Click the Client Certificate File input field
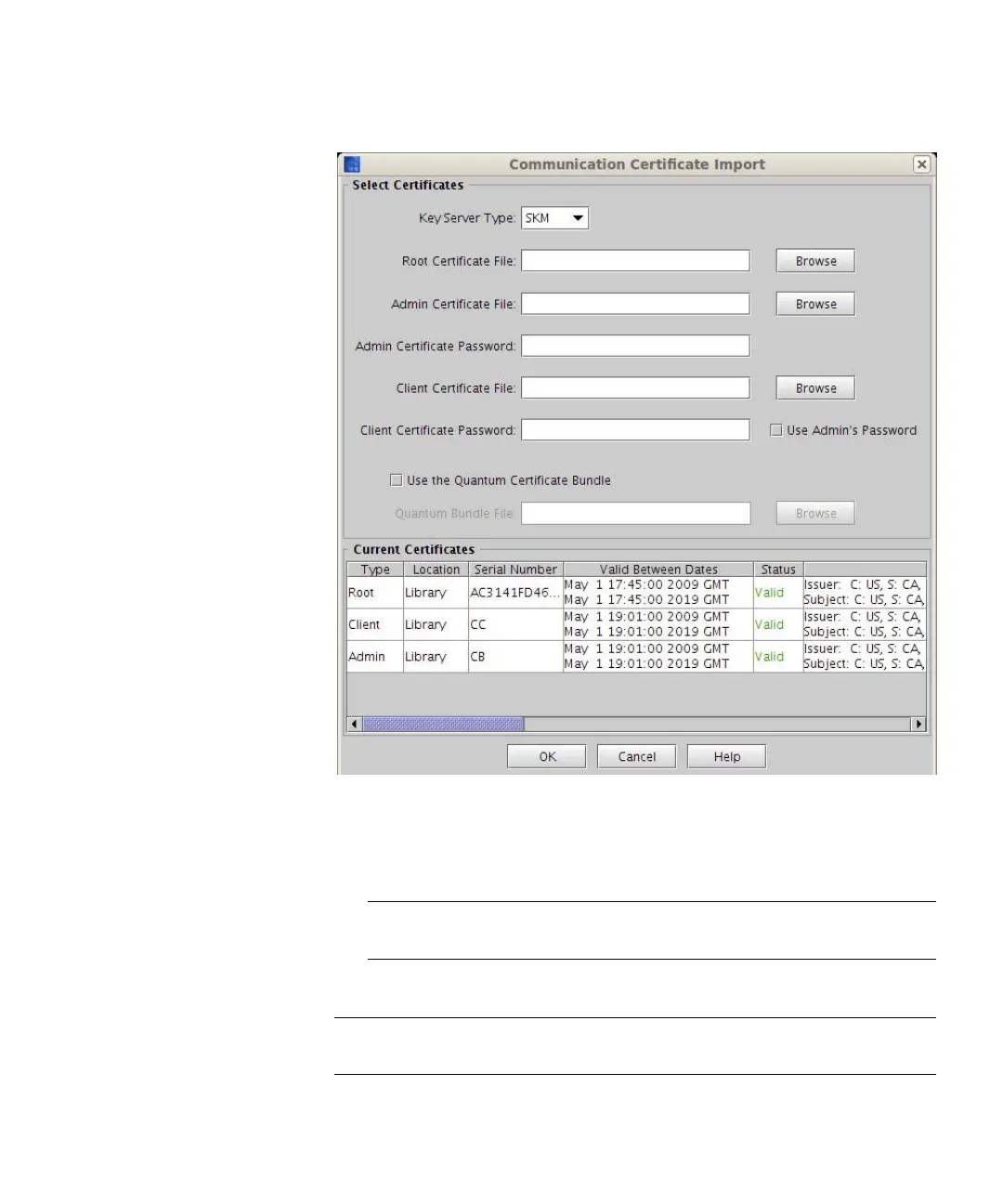1003x1204 pixels. coord(635,387)
